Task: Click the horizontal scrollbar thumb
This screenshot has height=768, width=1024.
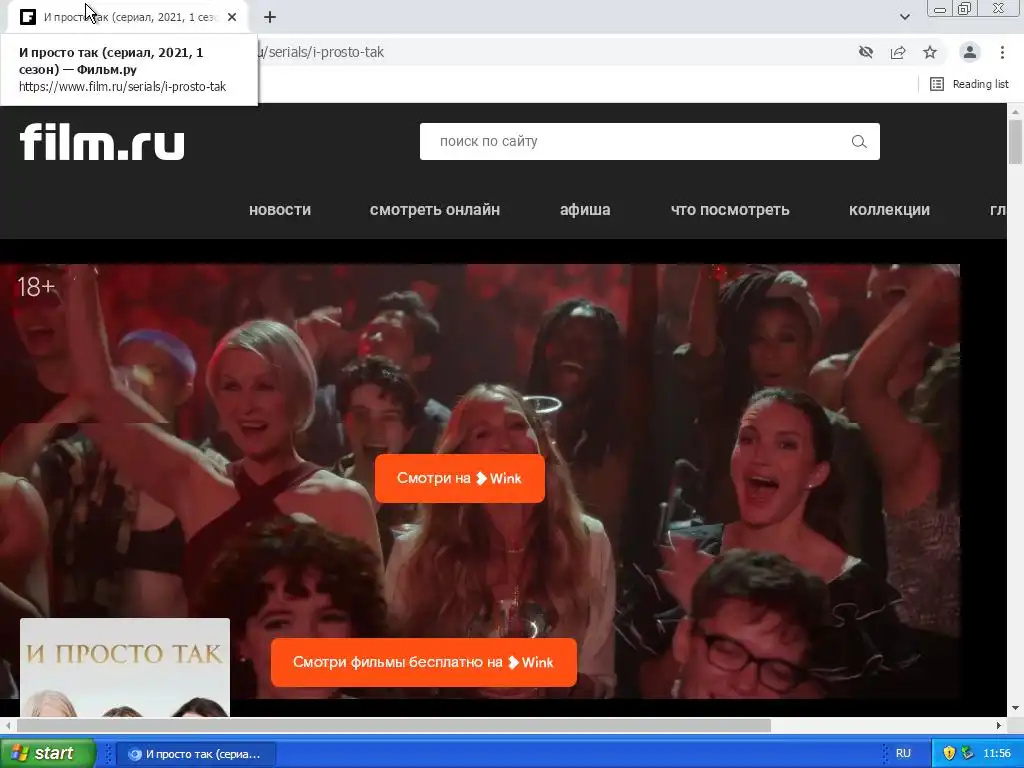Action: pos(394,726)
